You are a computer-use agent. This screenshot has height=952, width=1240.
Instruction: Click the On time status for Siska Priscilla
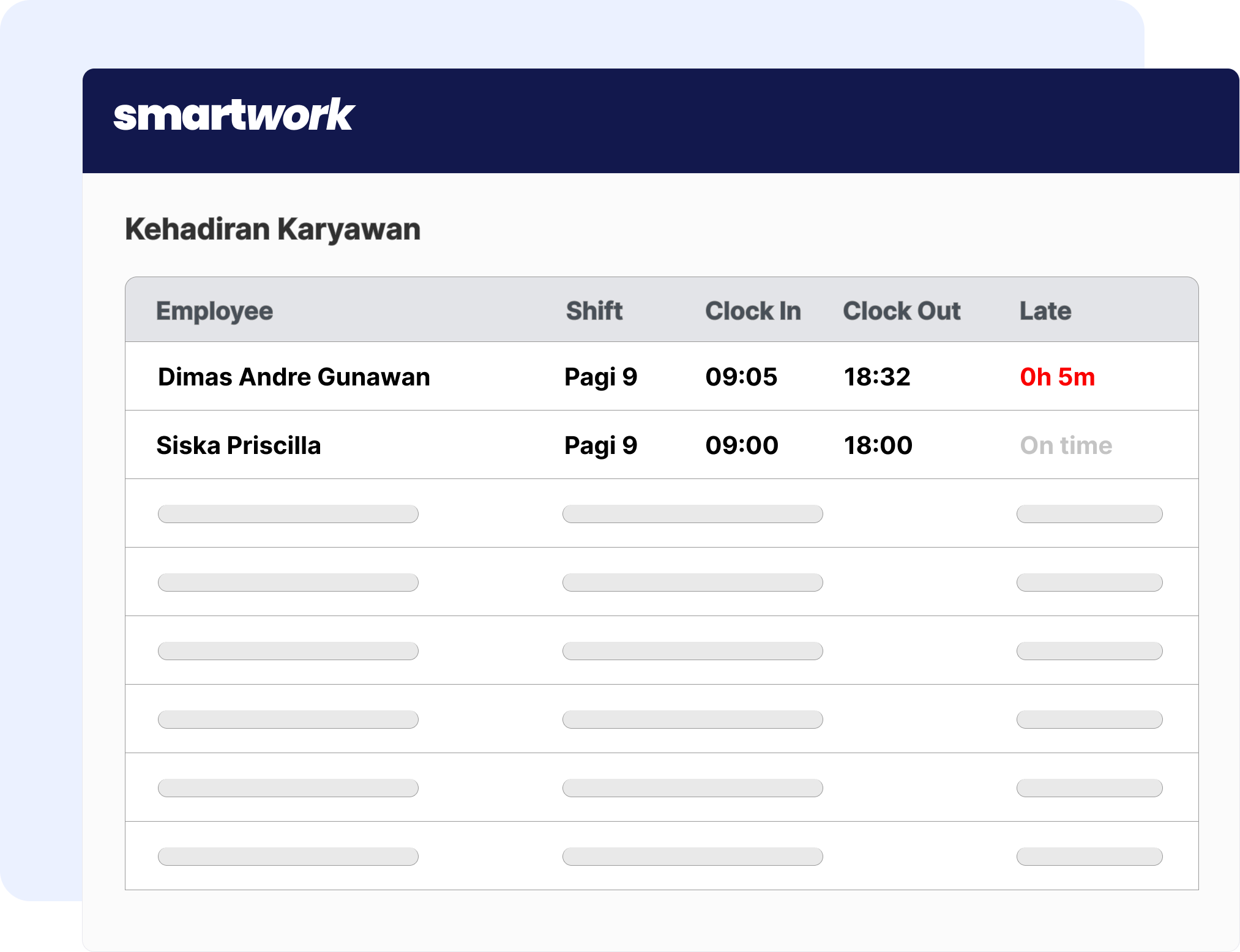pyautogui.click(x=1066, y=445)
